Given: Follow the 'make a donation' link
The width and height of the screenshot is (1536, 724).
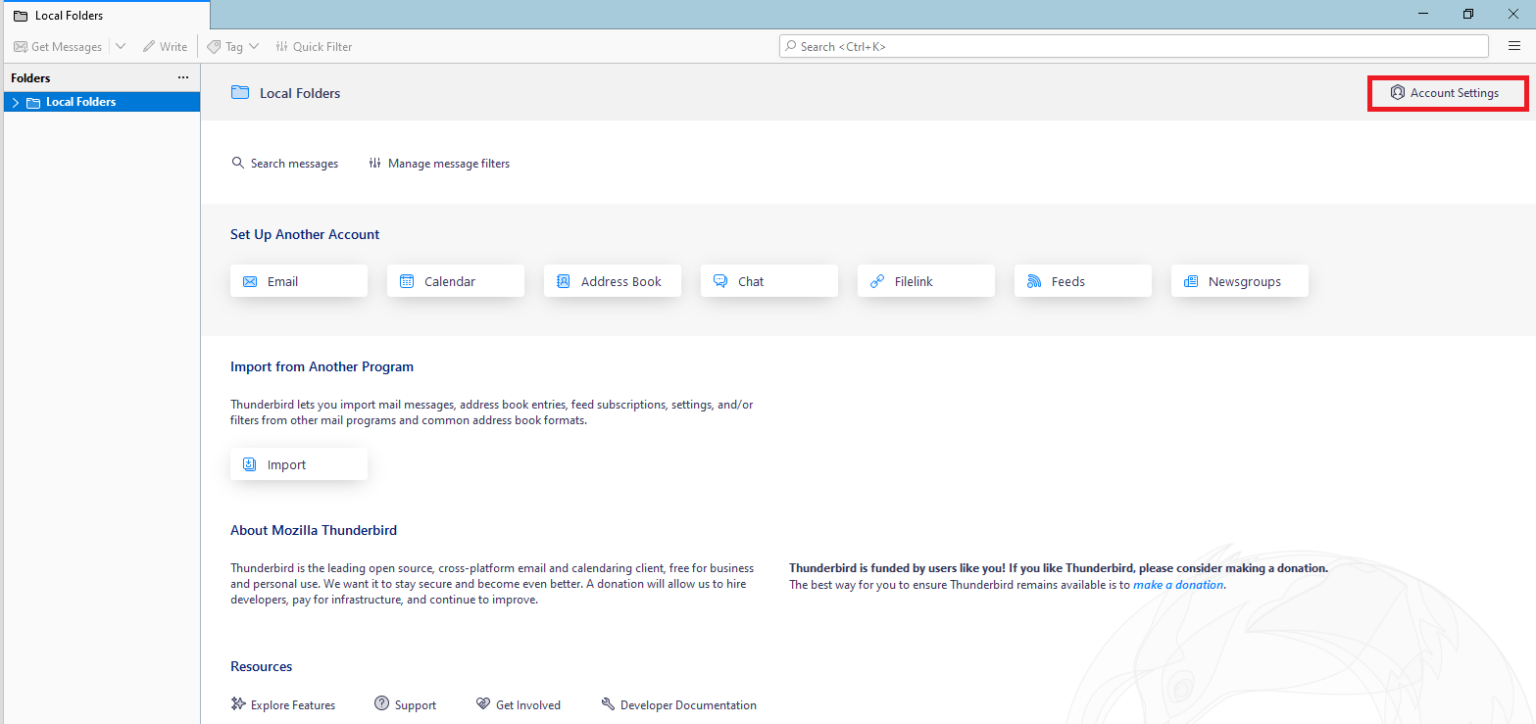Looking at the screenshot, I should [1178, 585].
